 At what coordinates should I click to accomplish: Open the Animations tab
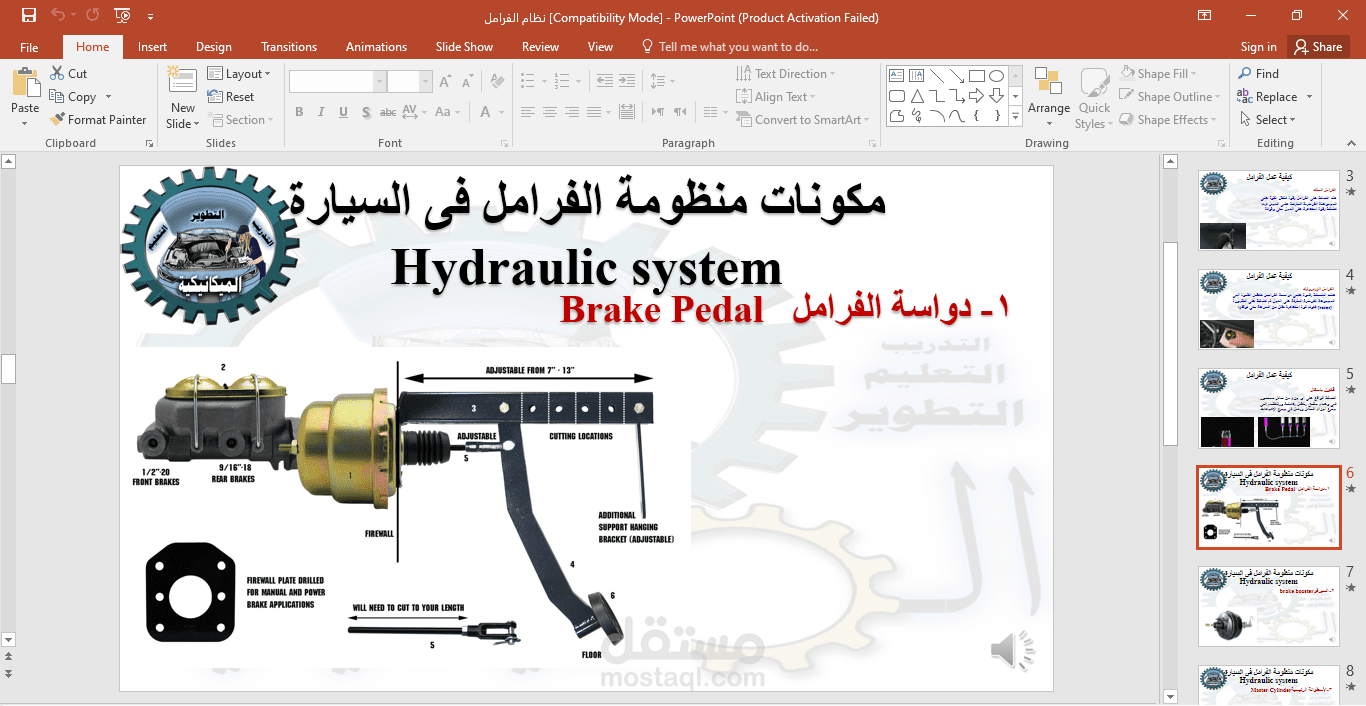(376, 47)
